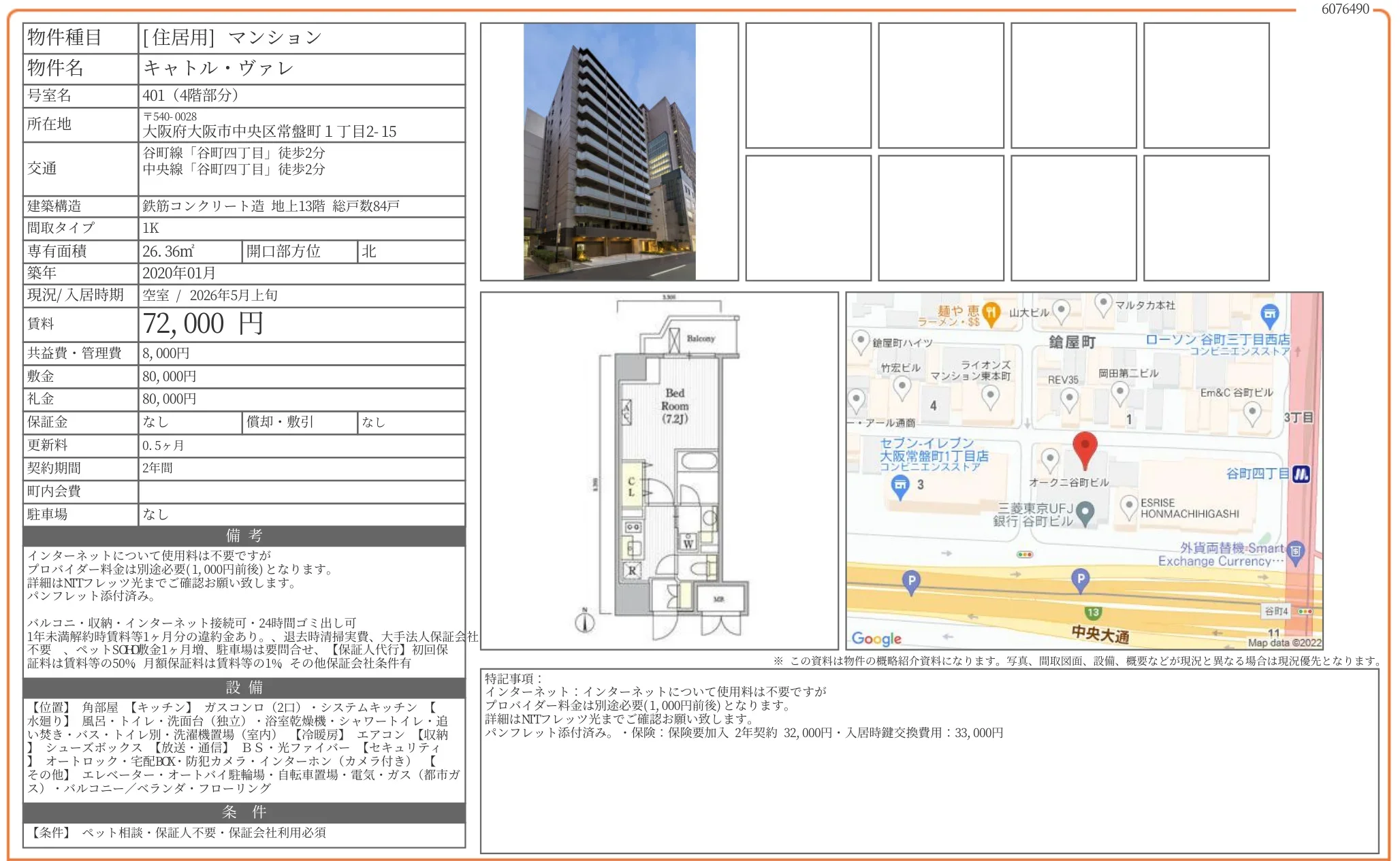This screenshot has height=861, width=1400.
Task: Click the 72,000 円 rent value
Action: pyautogui.click(x=202, y=324)
